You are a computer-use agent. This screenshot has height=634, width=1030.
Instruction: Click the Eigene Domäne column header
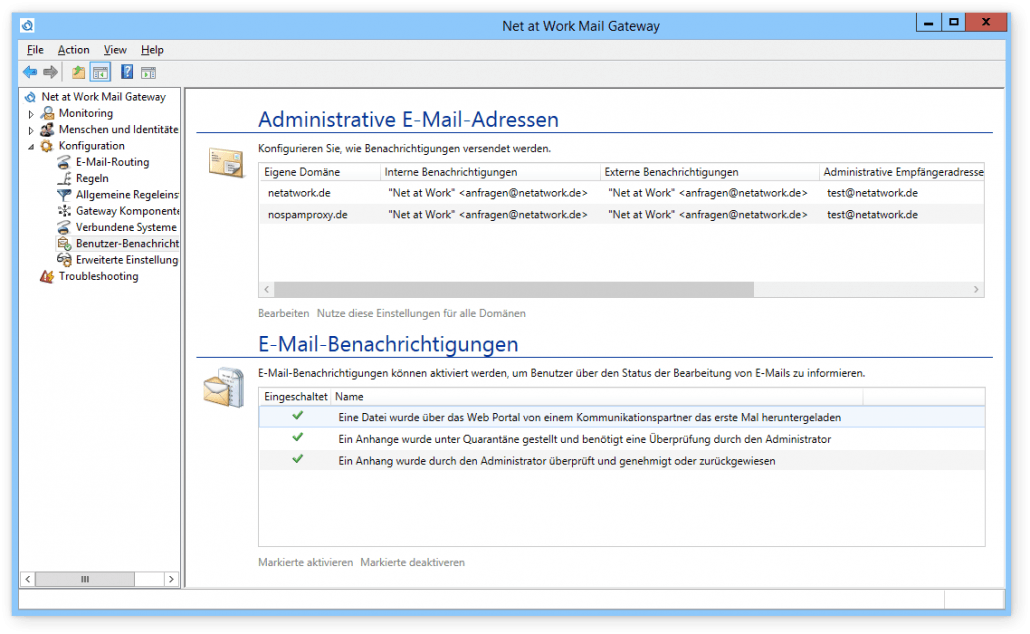pos(320,172)
